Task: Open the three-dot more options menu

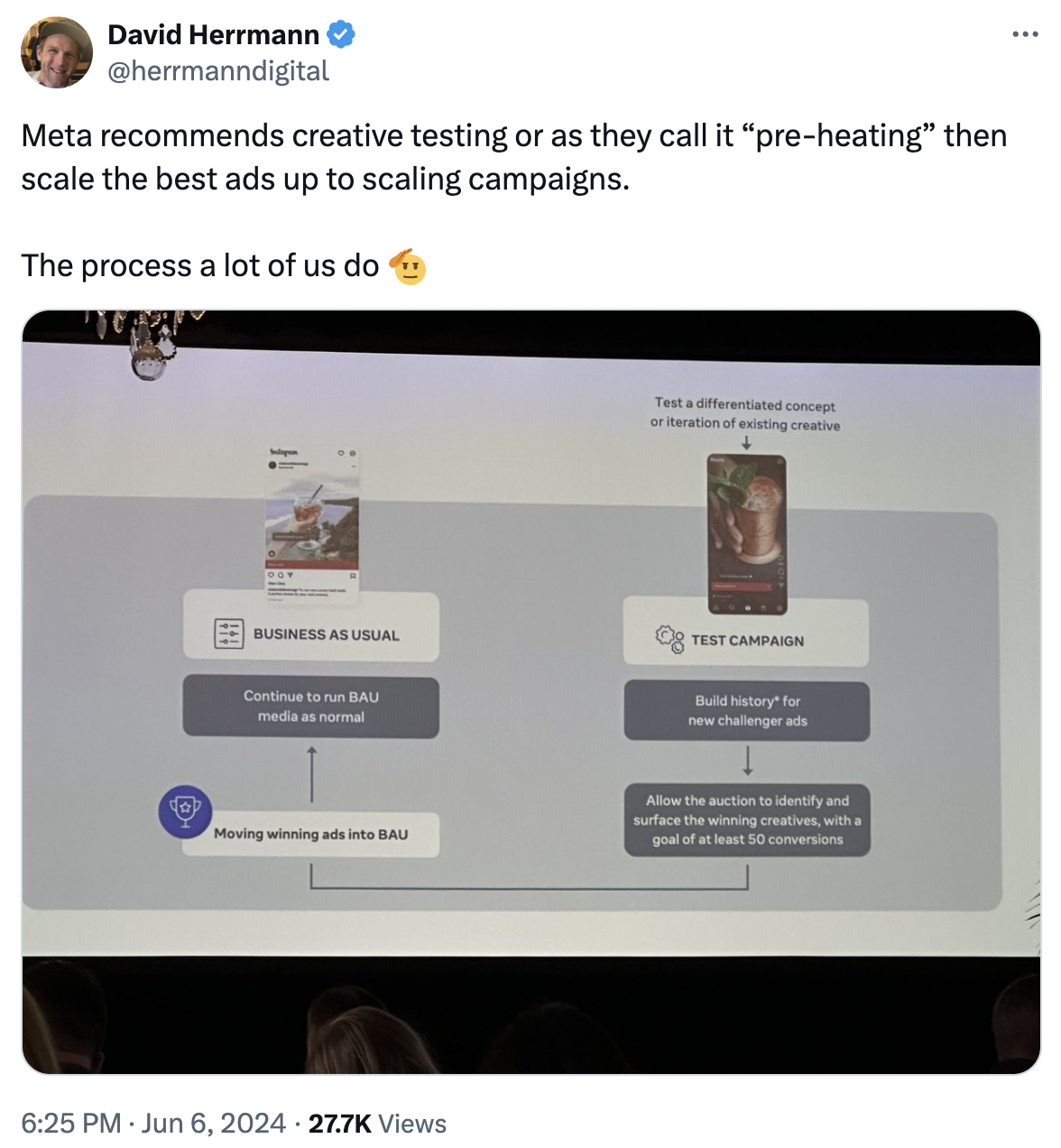Action: (x=1025, y=34)
